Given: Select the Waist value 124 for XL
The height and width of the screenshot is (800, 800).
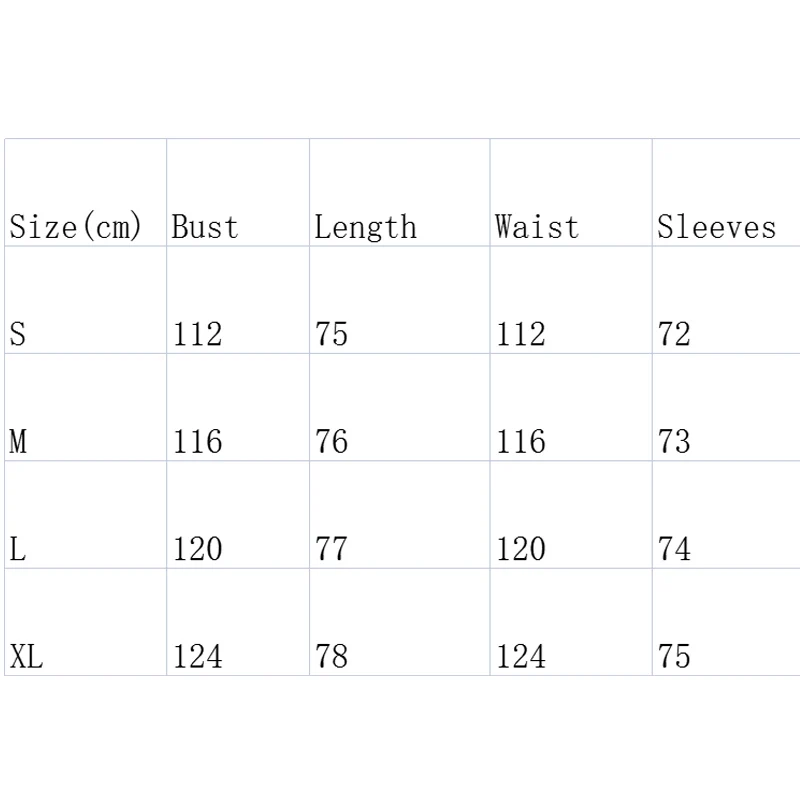Looking at the screenshot, I should (521, 657).
